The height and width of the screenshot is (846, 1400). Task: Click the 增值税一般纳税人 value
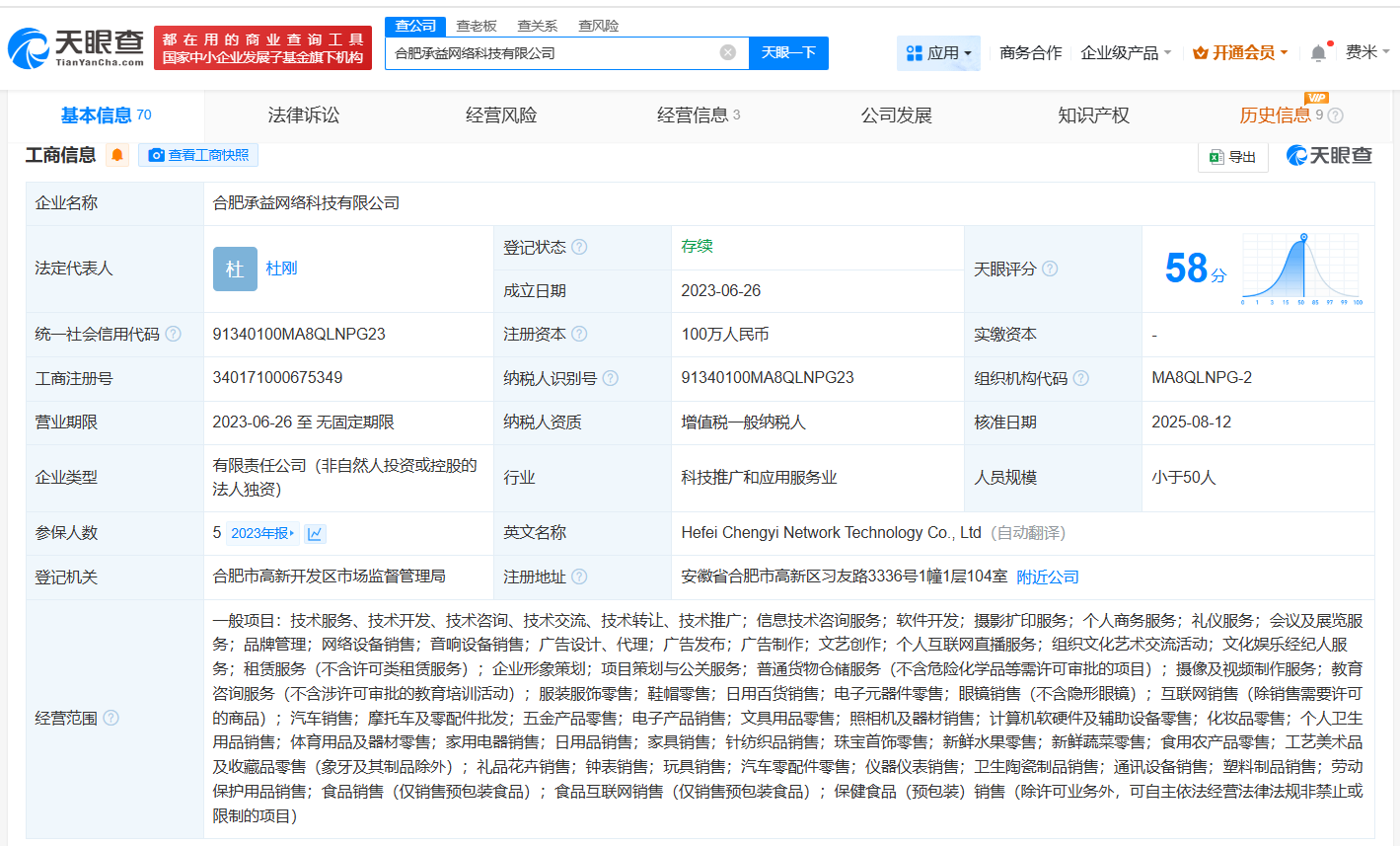[743, 422]
